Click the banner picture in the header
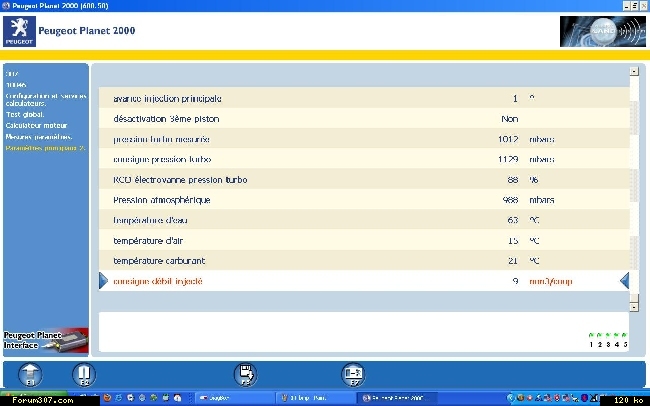The height and width of the screenshot is (406, 650). (602, 31)
